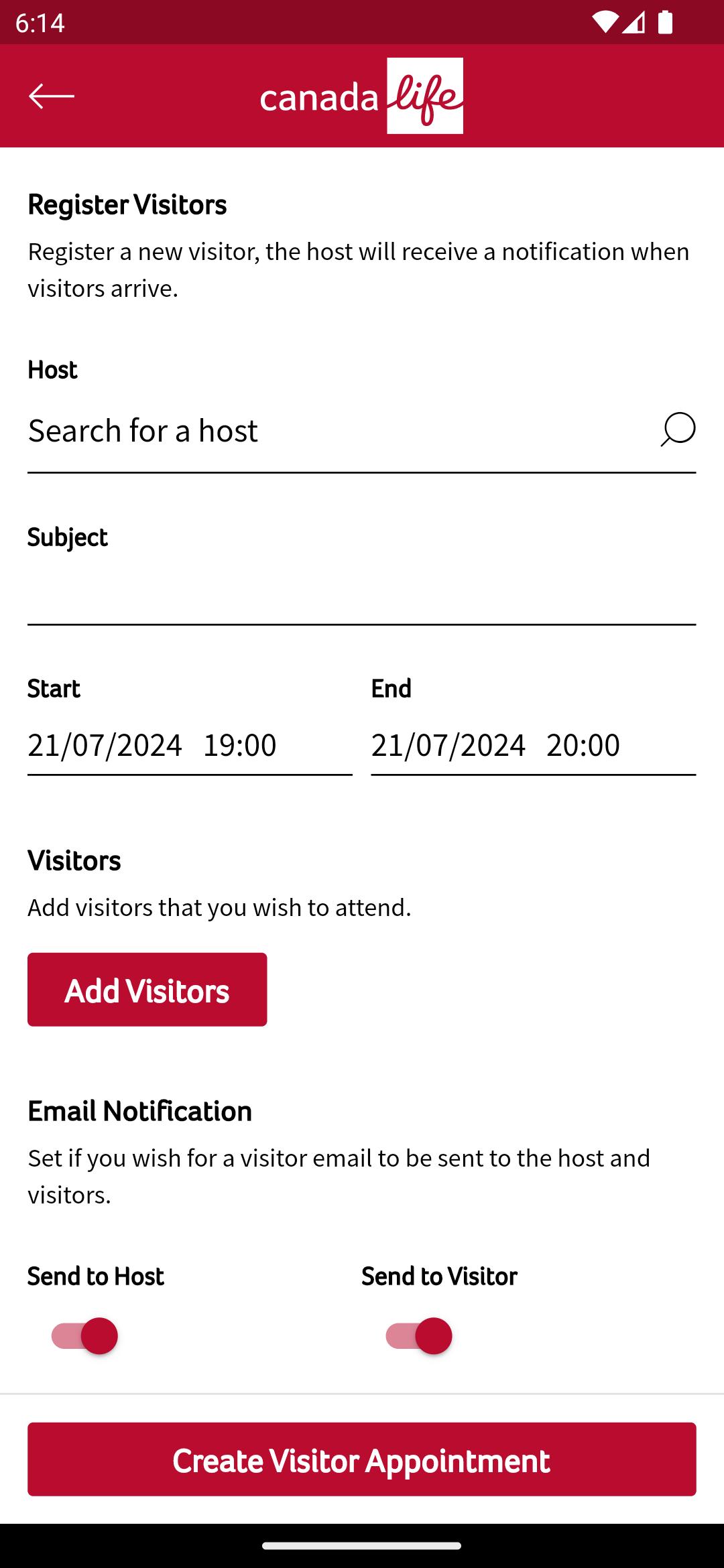This screenshot has width=724, height=1568.
Task: Tap the Email Notification heading
Action: click(139, 1111)
